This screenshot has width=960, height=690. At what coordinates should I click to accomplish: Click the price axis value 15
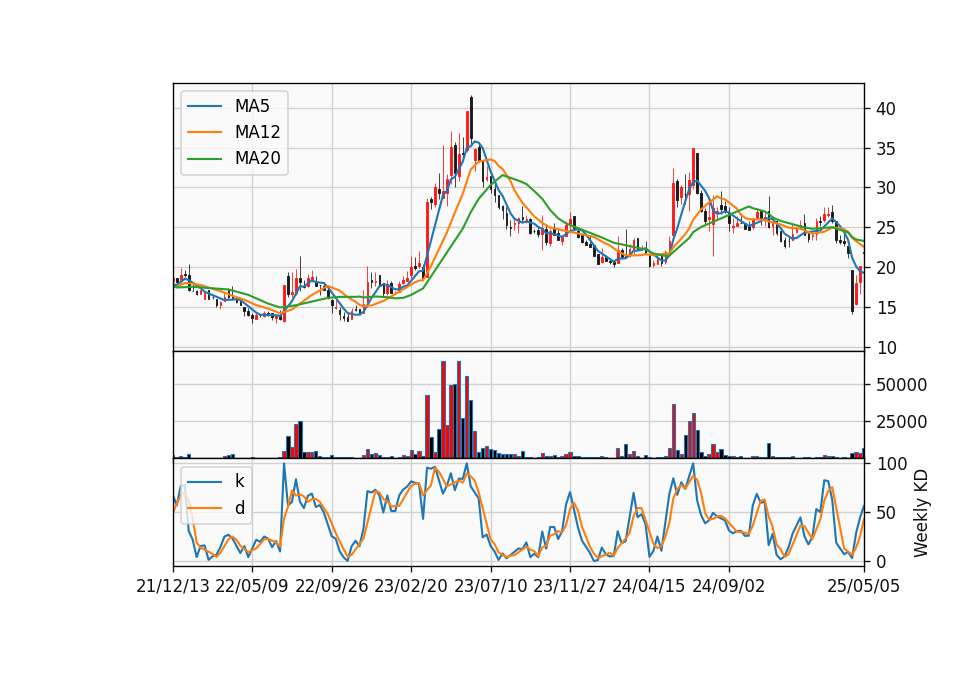886,308
